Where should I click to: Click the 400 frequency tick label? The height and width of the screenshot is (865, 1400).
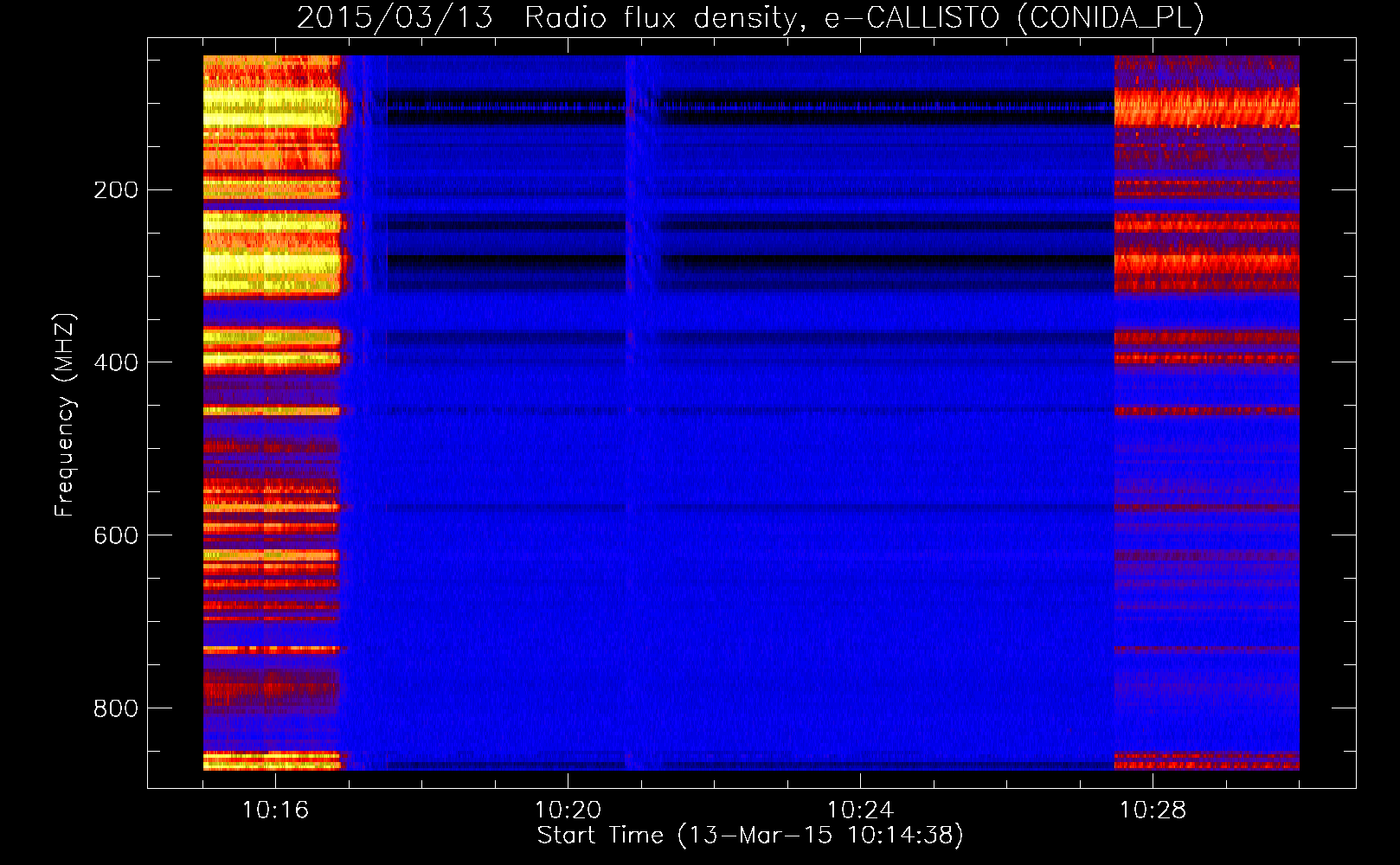pos(116,363)
